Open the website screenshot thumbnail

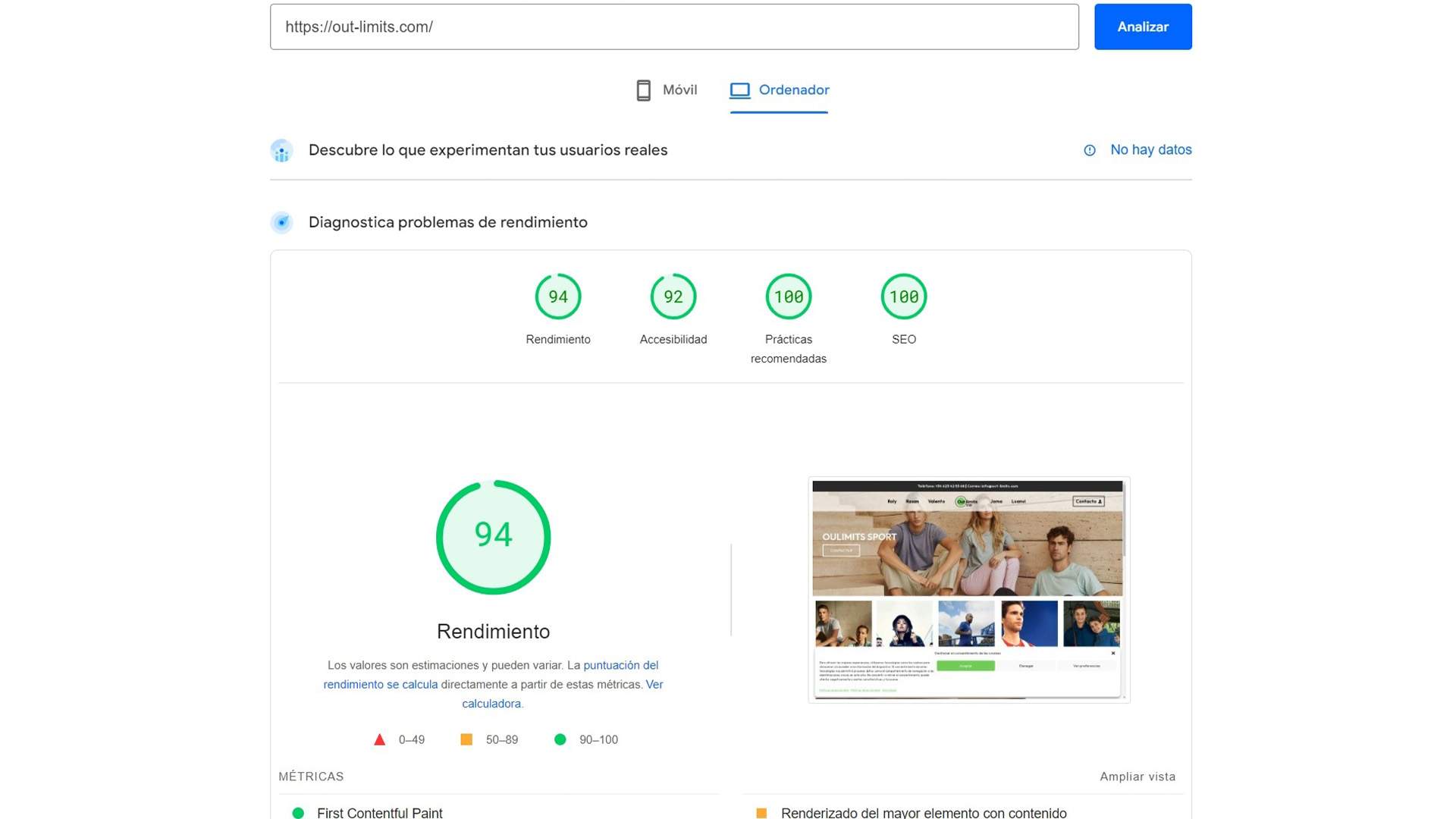click(x=968, y=589)
